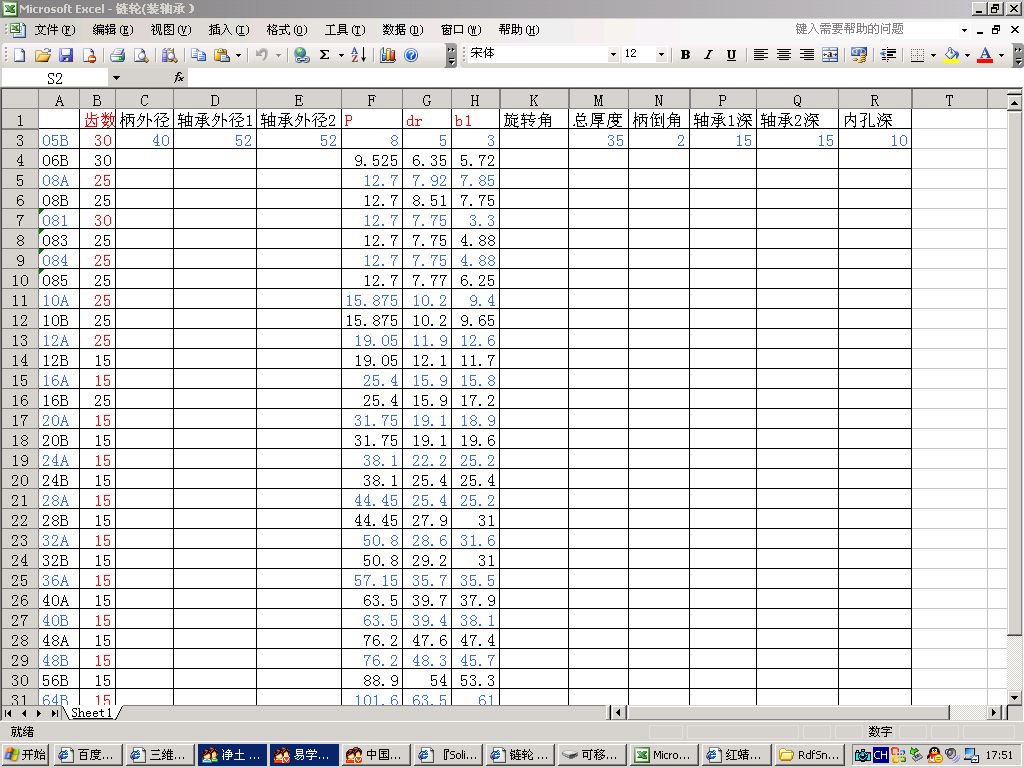Screen dimensions: 1024x768
Task: Open the Font Color dropdown arrow
Action: coord(1001,55)
